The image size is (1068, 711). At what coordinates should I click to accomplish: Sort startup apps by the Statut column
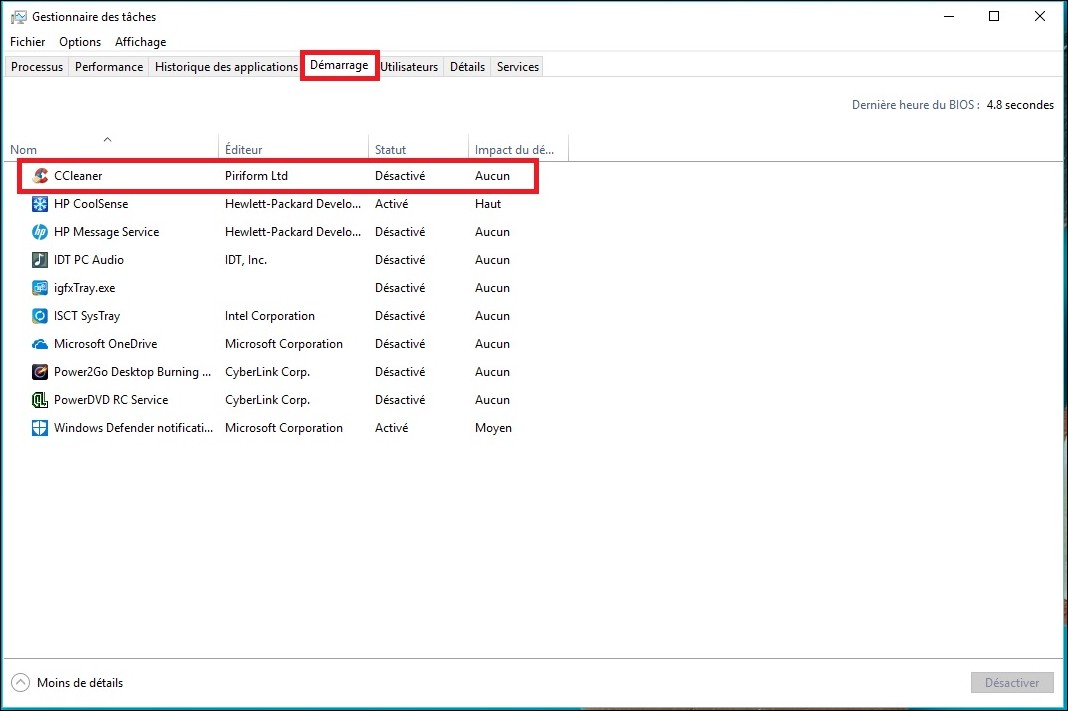pyautogui.click(x=392, y=148)
